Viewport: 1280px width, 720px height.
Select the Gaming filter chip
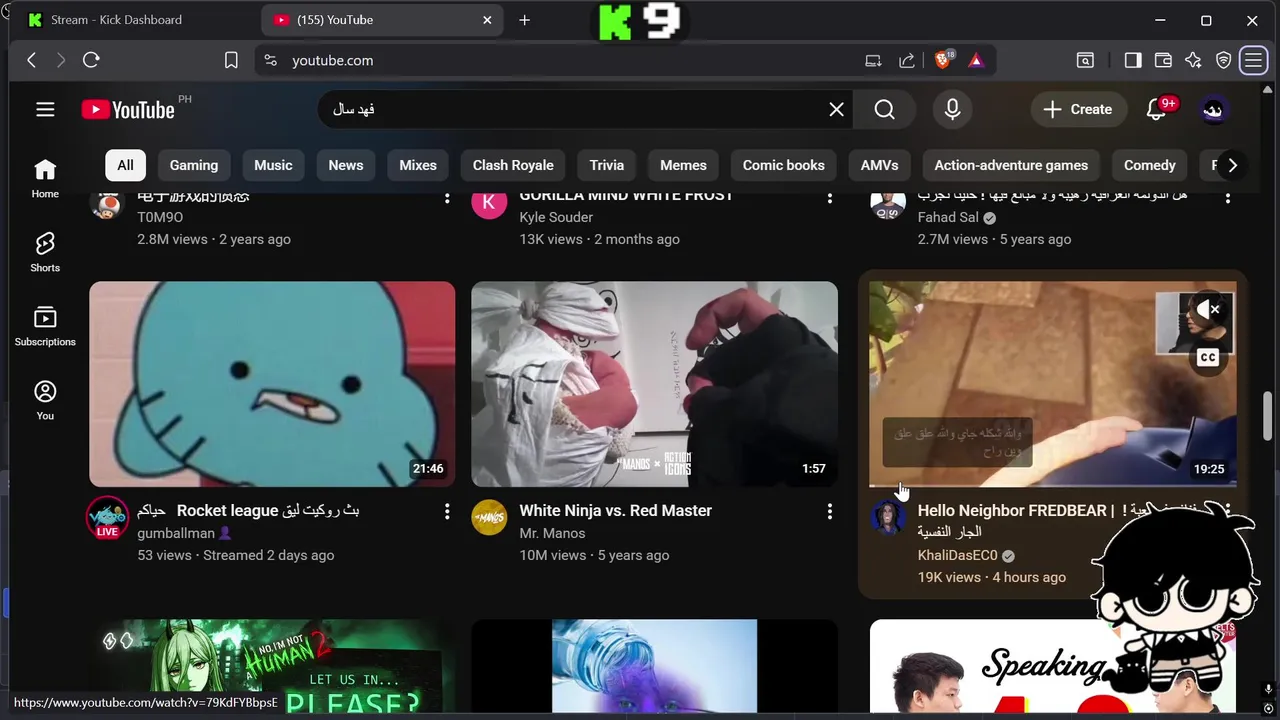tap(194, 165)
